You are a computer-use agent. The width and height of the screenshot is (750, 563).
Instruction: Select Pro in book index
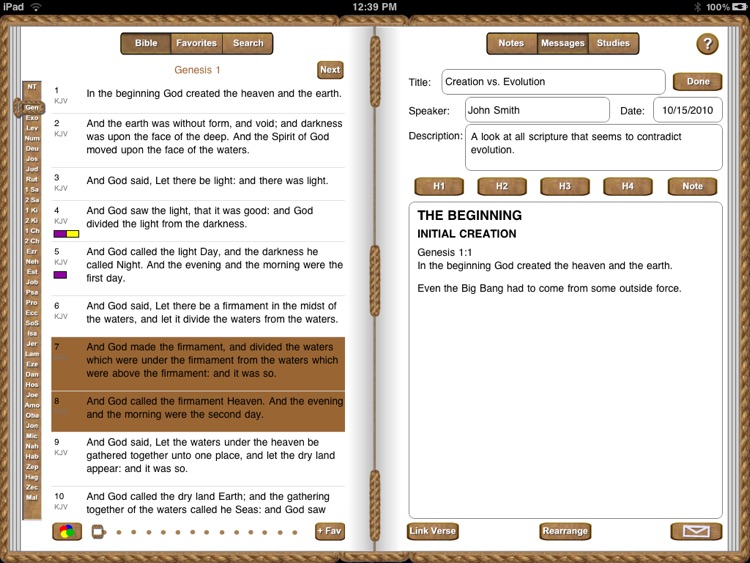tap(32, 303)
